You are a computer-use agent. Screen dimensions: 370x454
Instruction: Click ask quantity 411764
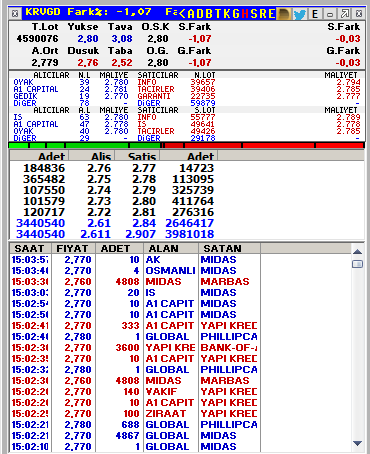coord(193,201)
